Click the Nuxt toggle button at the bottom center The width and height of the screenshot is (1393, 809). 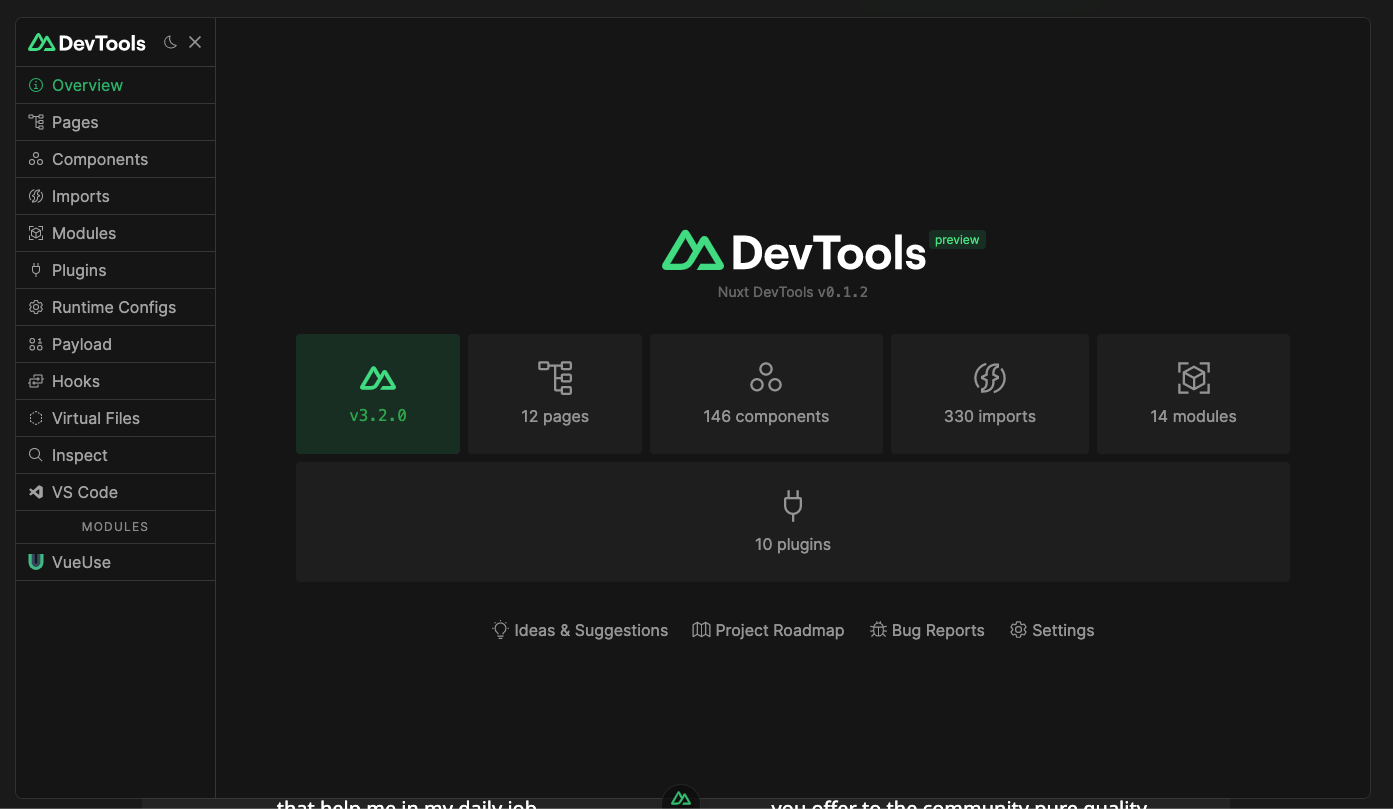click(681, 798)
